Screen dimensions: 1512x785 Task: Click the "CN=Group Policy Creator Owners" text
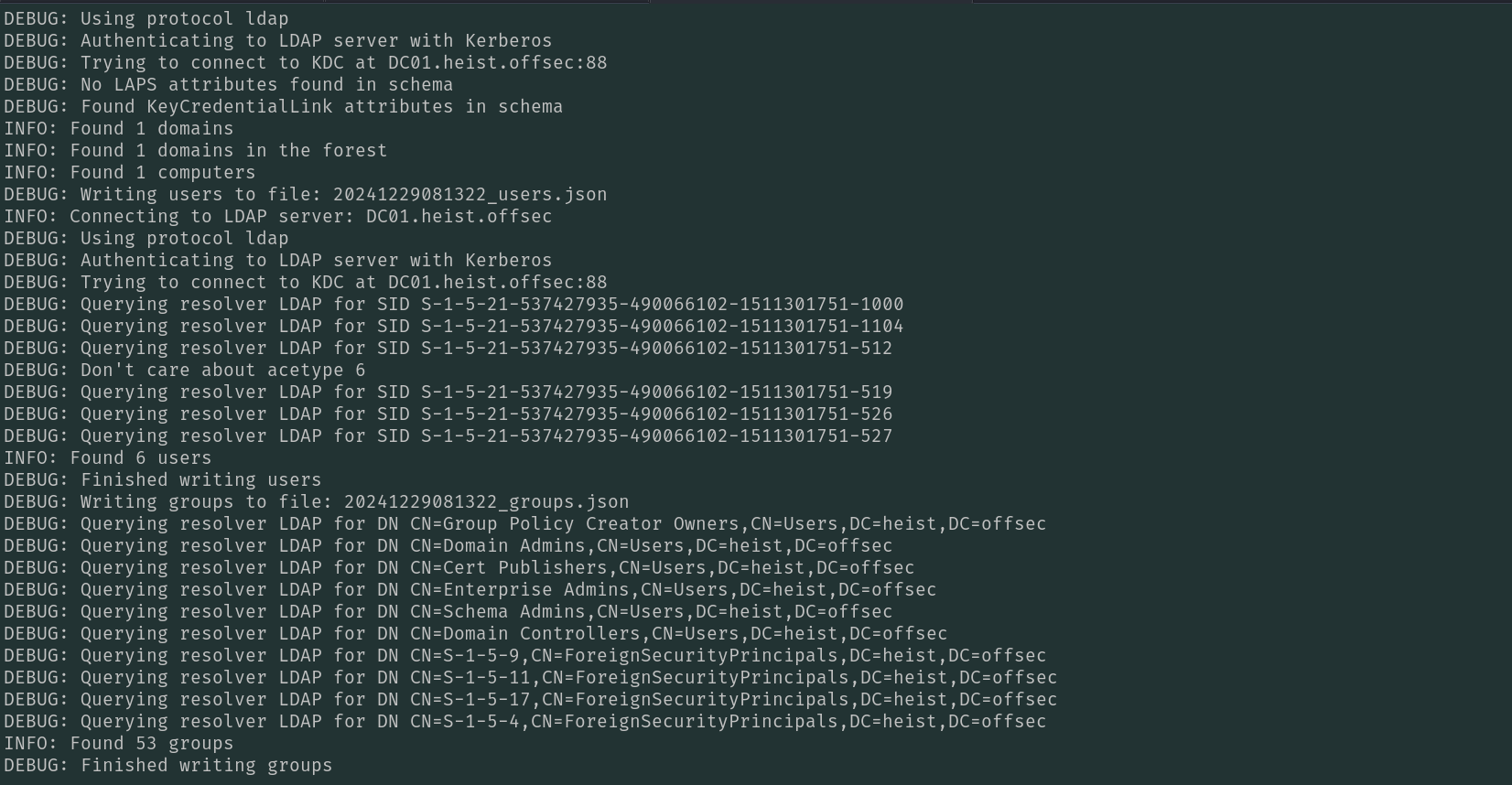pos(575,524)
